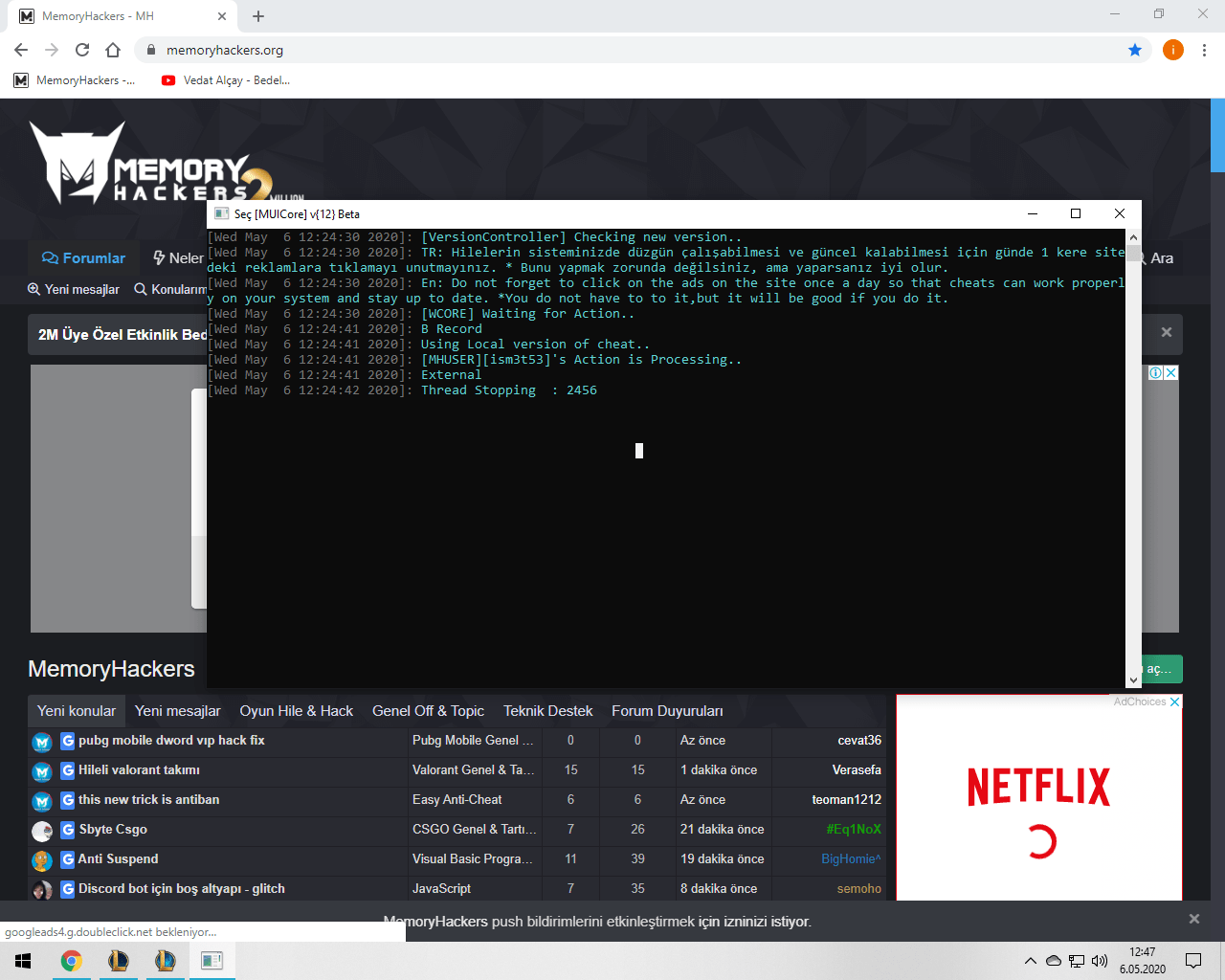Open thread 'Hileli valorant takımı'

(139, 770)
